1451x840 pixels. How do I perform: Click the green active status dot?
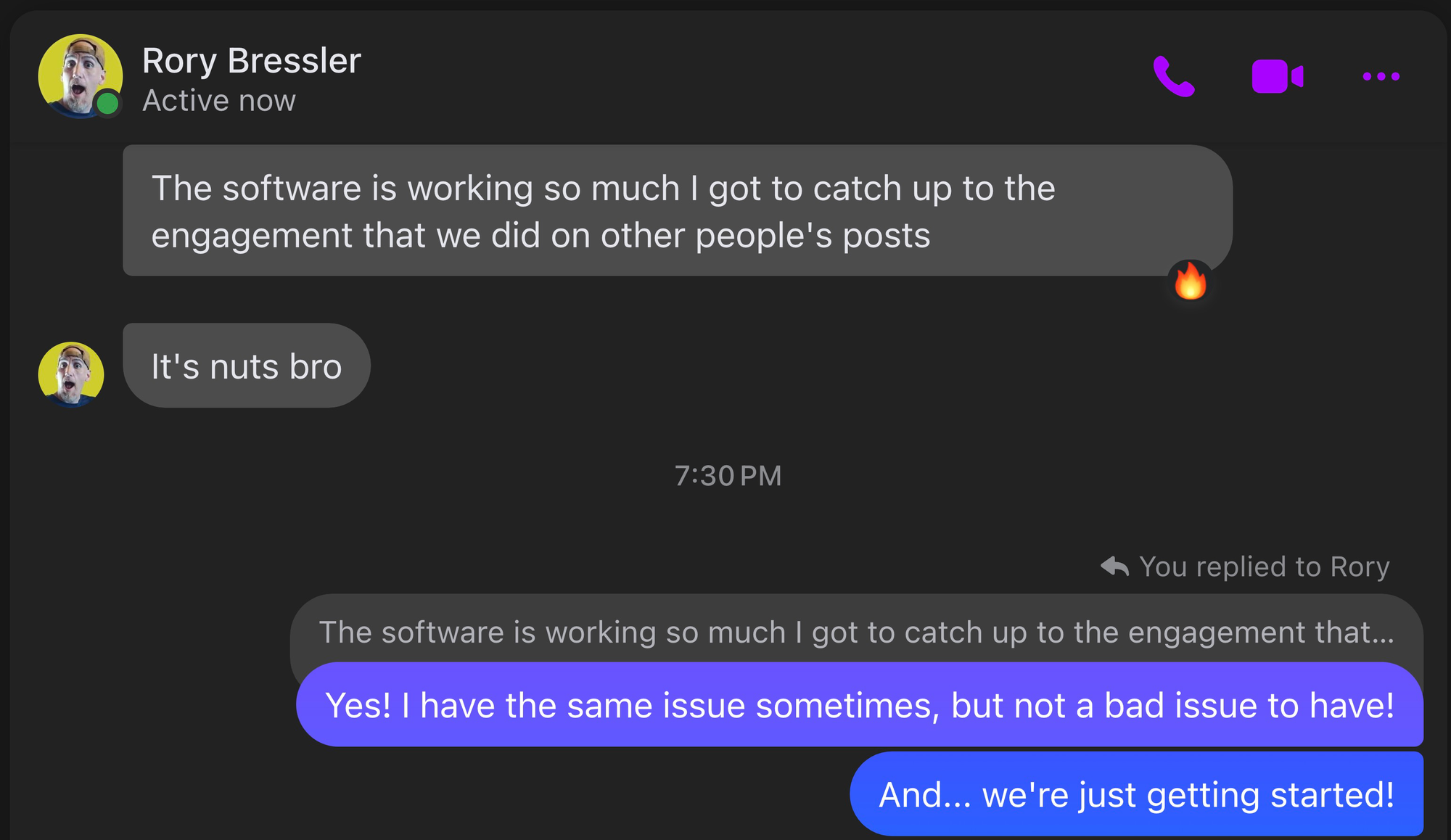point(108,104)
